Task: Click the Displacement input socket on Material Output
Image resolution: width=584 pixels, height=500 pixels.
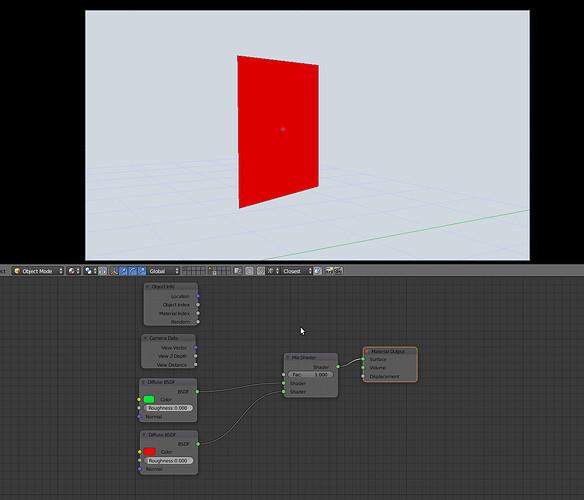Action: click(x=363, y=376)
